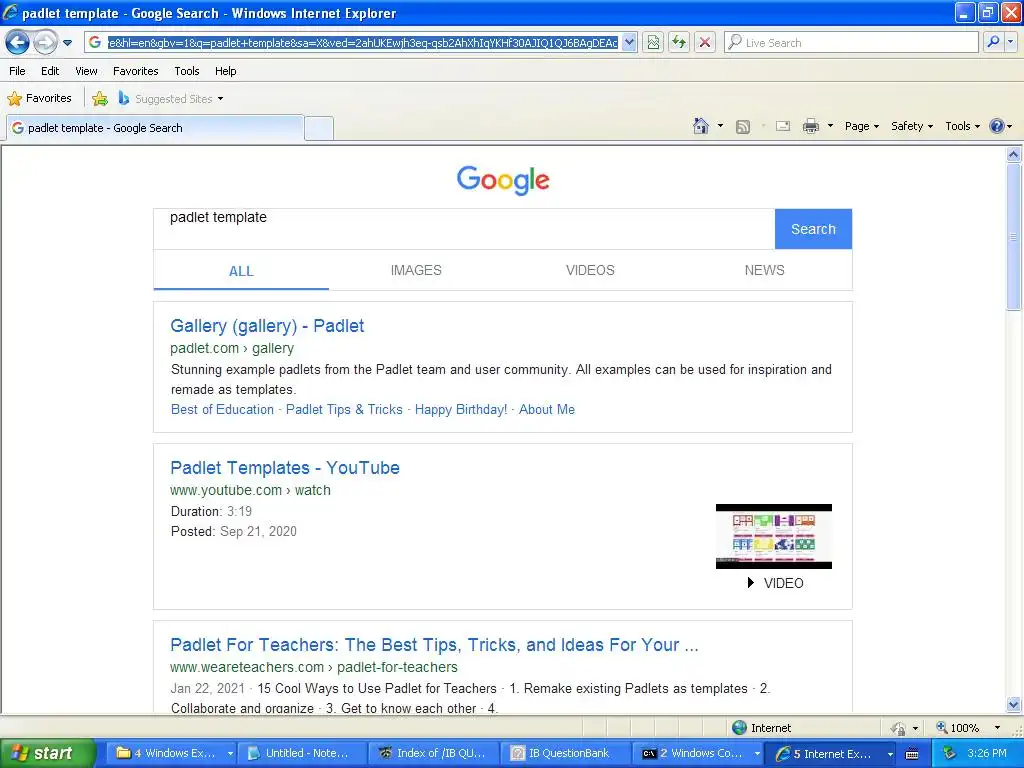Click the padlet template search field

coord(464,229)
